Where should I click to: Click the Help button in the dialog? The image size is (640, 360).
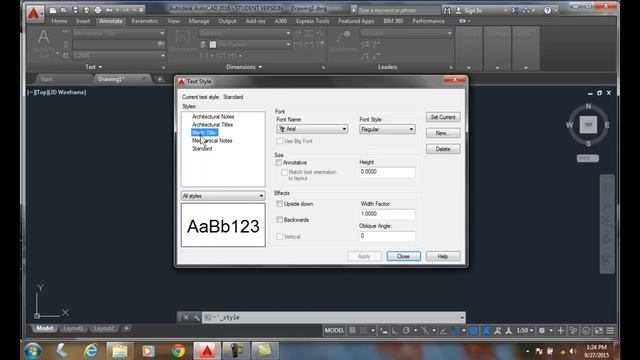(443, 256)
